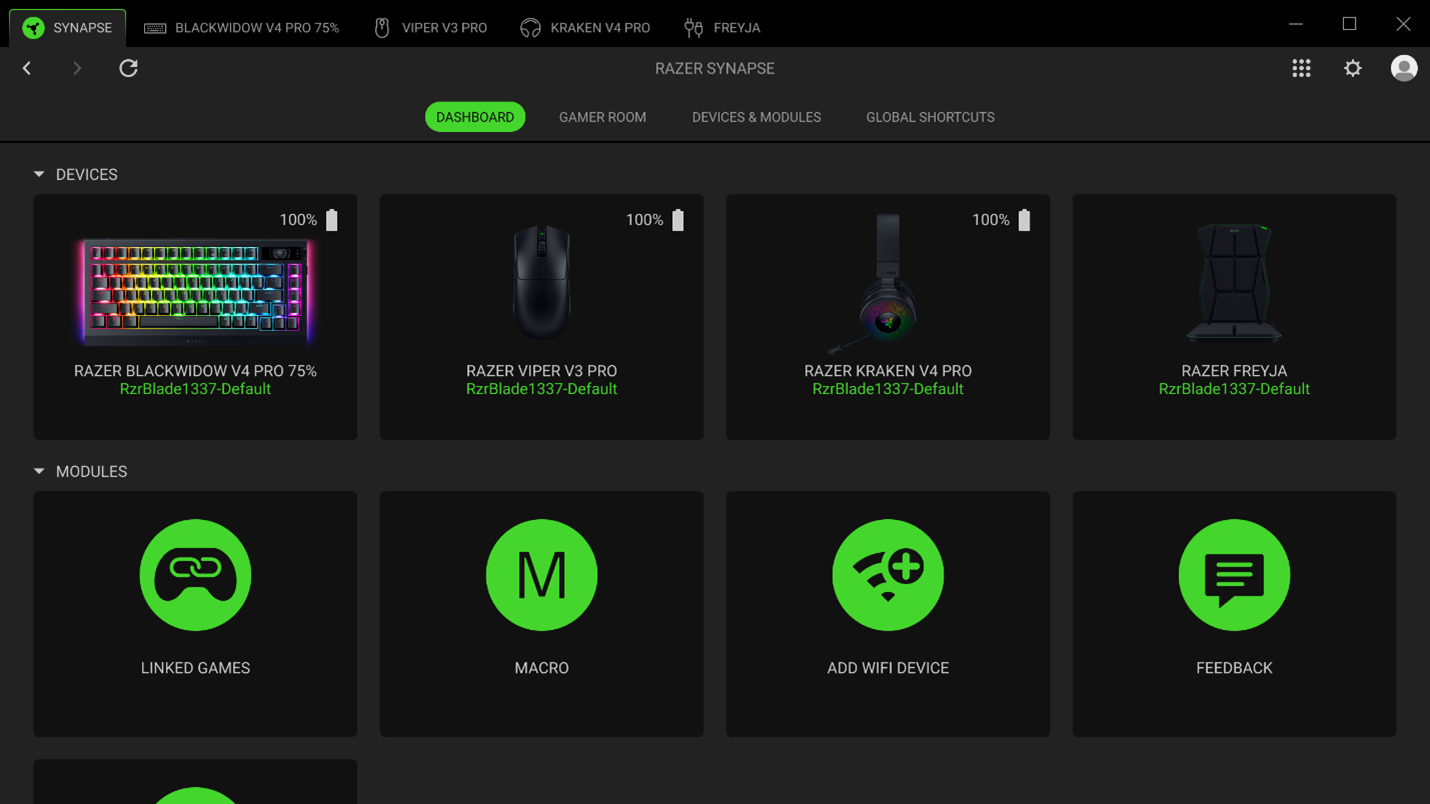Screen dimensions: 1430x804
Task: Open the Feedback module
Action: (1234, 575)
